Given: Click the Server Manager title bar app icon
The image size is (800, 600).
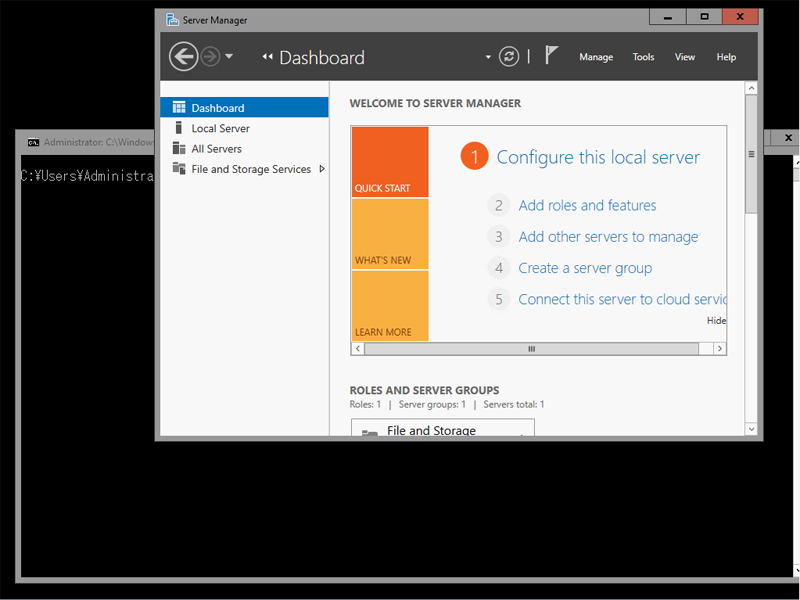Looking at the screenshot, I should coord(172,20).
